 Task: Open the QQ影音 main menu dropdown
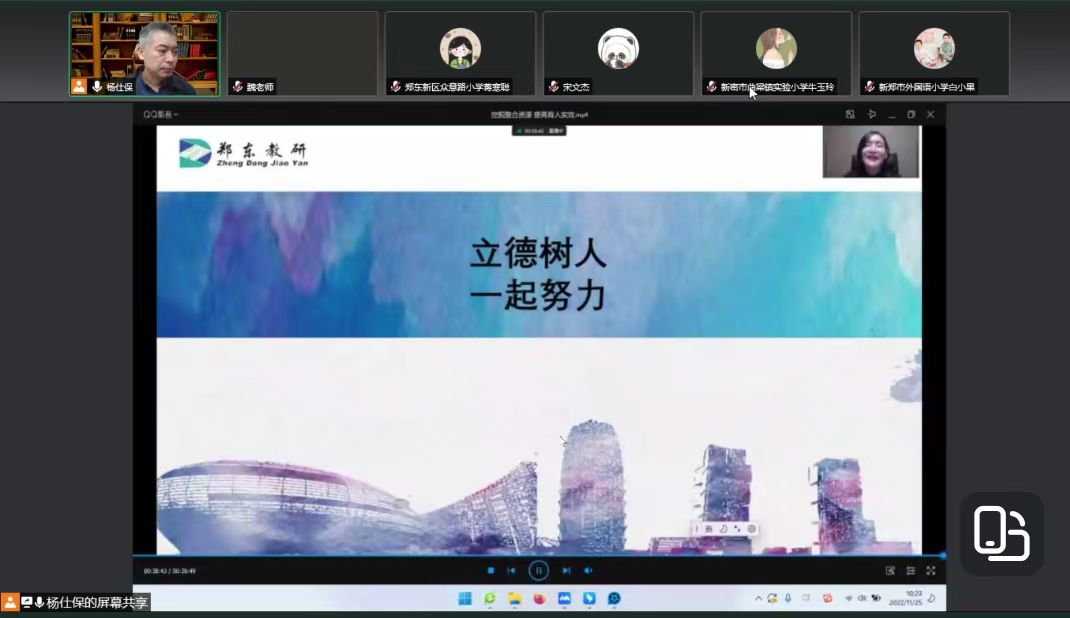160,115
